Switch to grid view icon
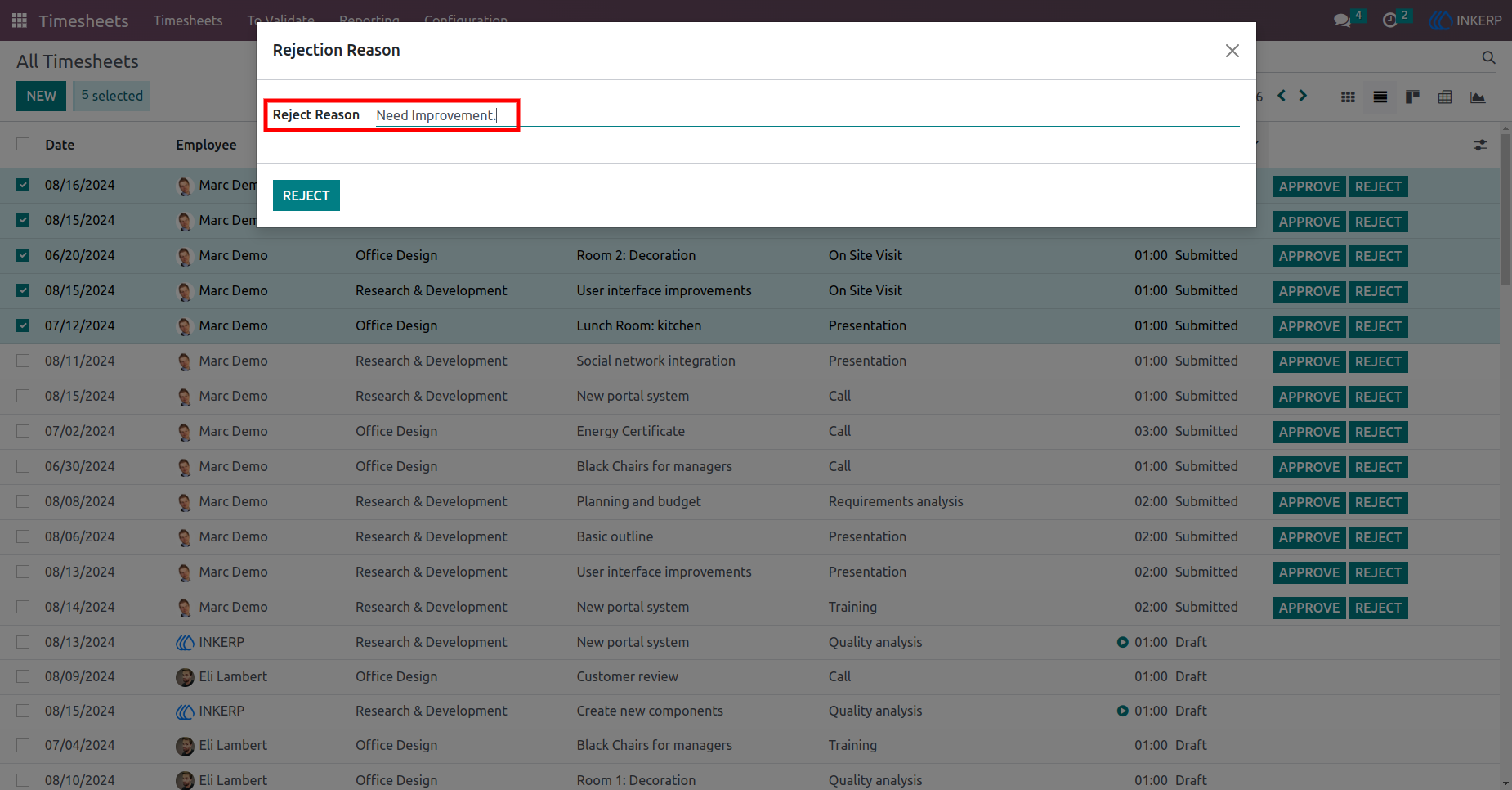The height and width of the screenshot is (790, 1512). click(1348, 97)
